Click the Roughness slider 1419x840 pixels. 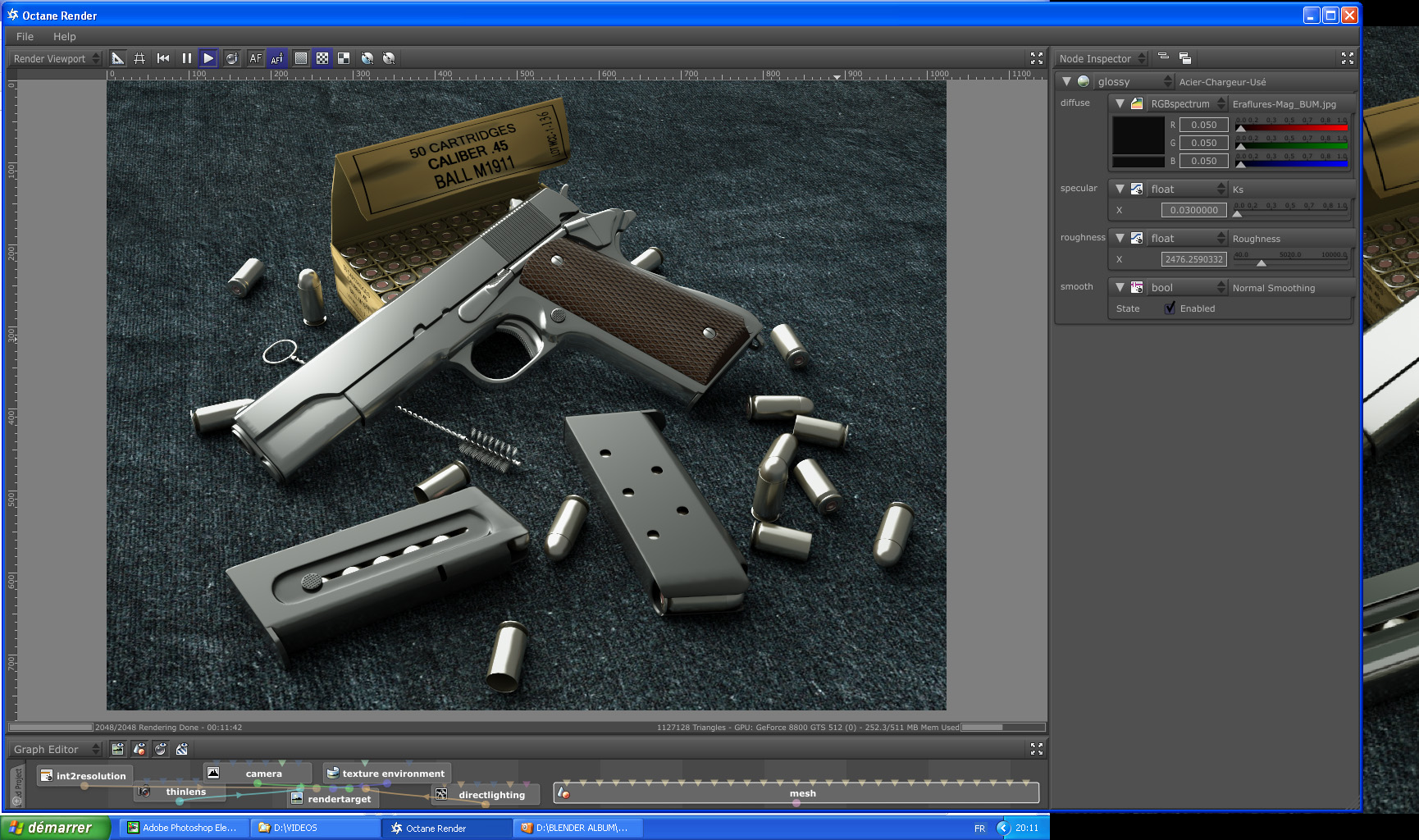[1291, 259]
